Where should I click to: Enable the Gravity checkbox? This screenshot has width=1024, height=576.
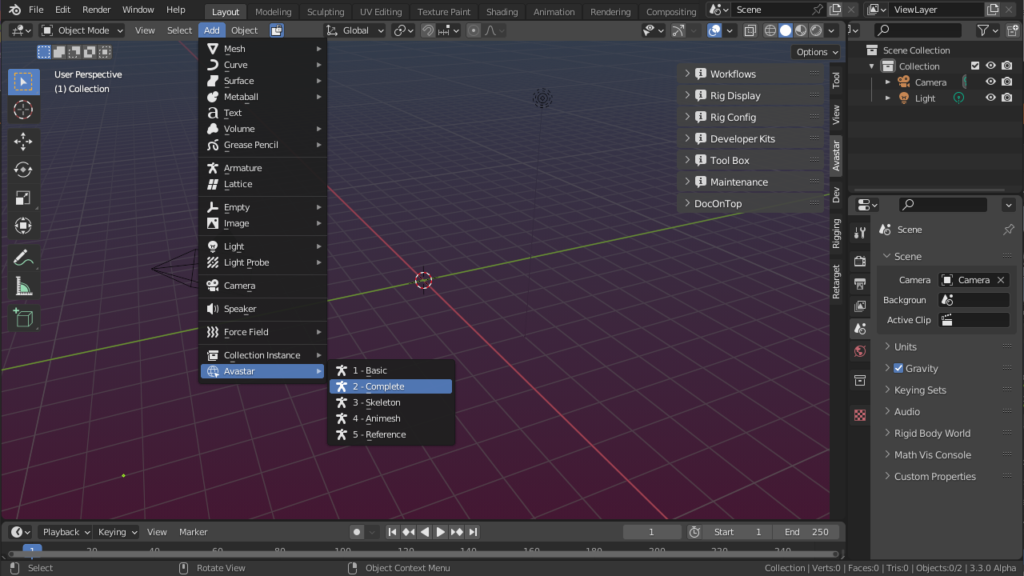(x=898, y=368)
